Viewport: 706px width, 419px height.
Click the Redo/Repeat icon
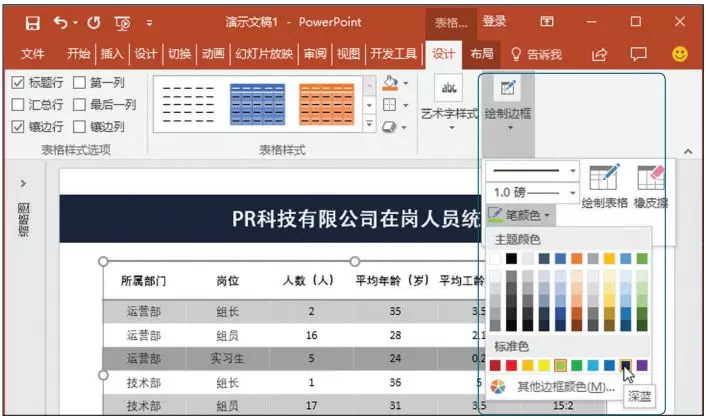coord(94,23)
